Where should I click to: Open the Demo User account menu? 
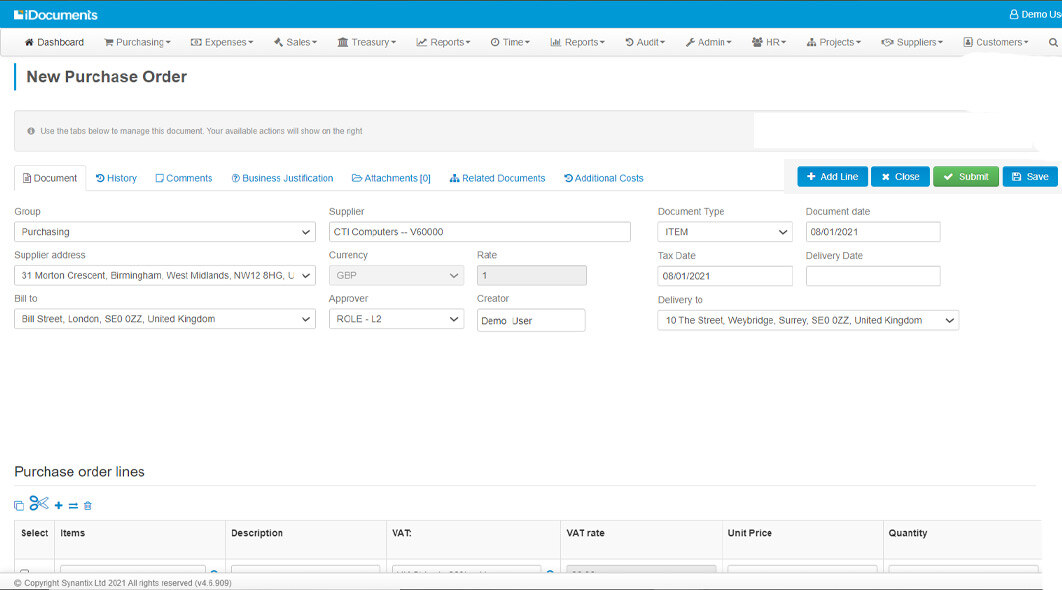[1035, 14]
